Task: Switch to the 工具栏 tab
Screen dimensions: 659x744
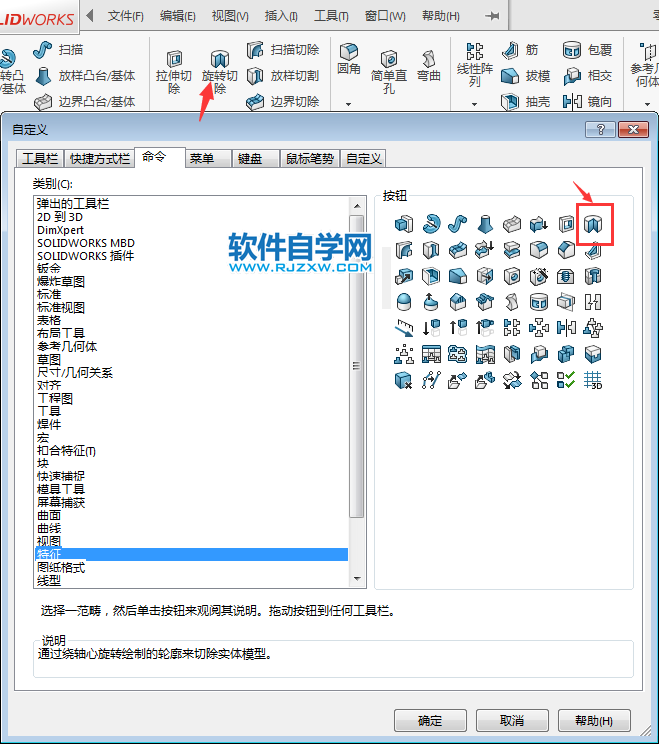Action: pyautogui.click(x=40, y=158)
